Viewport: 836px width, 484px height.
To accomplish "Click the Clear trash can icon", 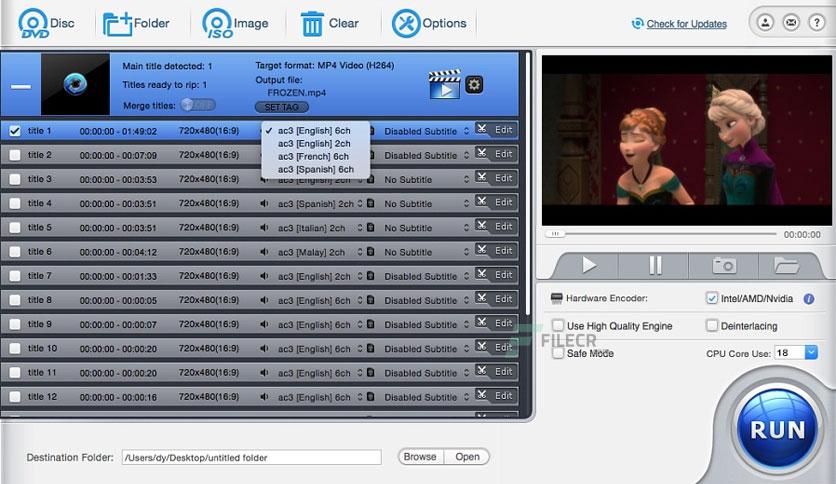I will click(312, 24).
